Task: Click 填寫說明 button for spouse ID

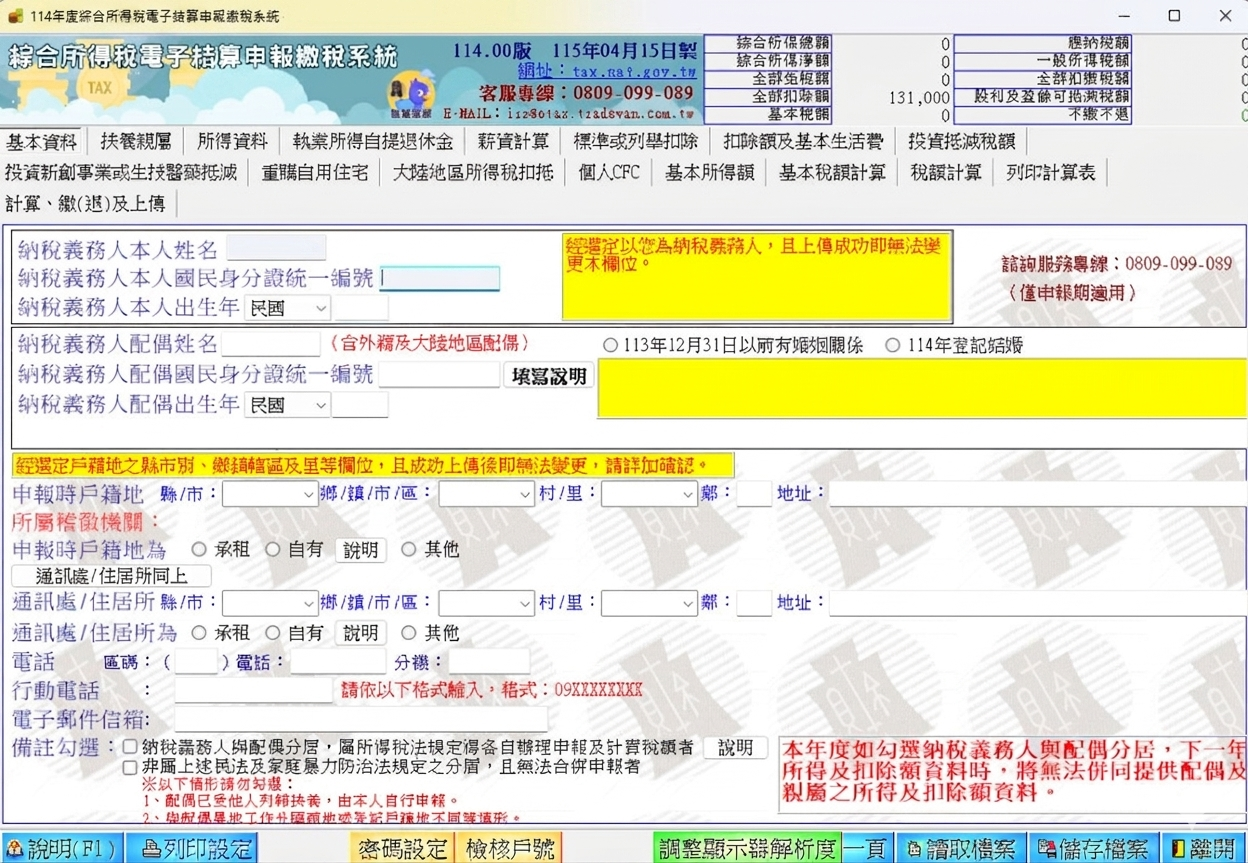Action: (x=548, y=376)
